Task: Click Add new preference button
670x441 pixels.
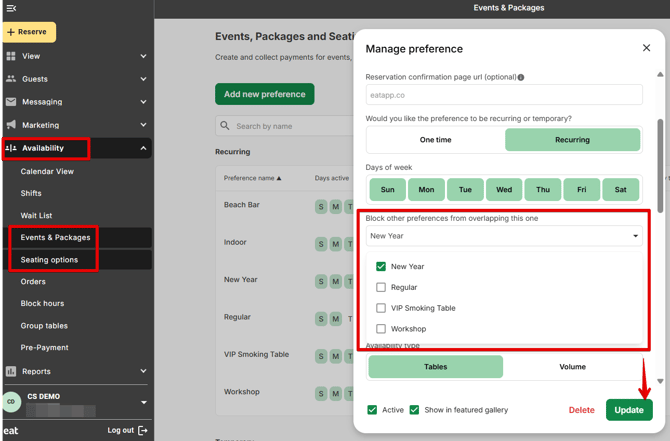Action: 264,94
